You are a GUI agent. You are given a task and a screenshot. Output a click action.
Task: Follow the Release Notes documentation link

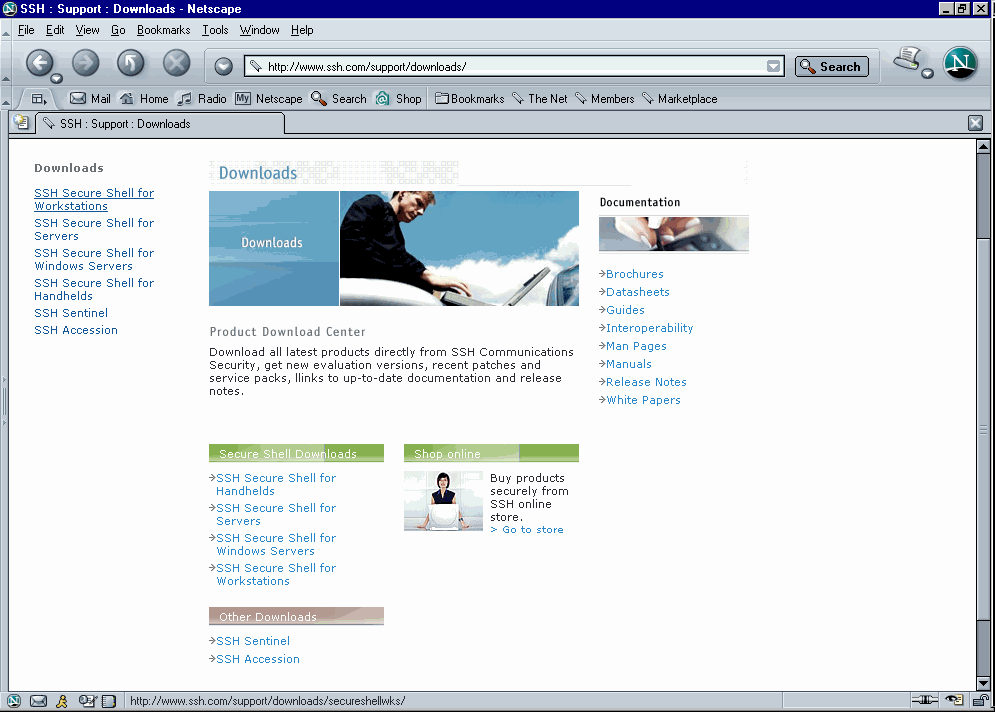[646, 382]
